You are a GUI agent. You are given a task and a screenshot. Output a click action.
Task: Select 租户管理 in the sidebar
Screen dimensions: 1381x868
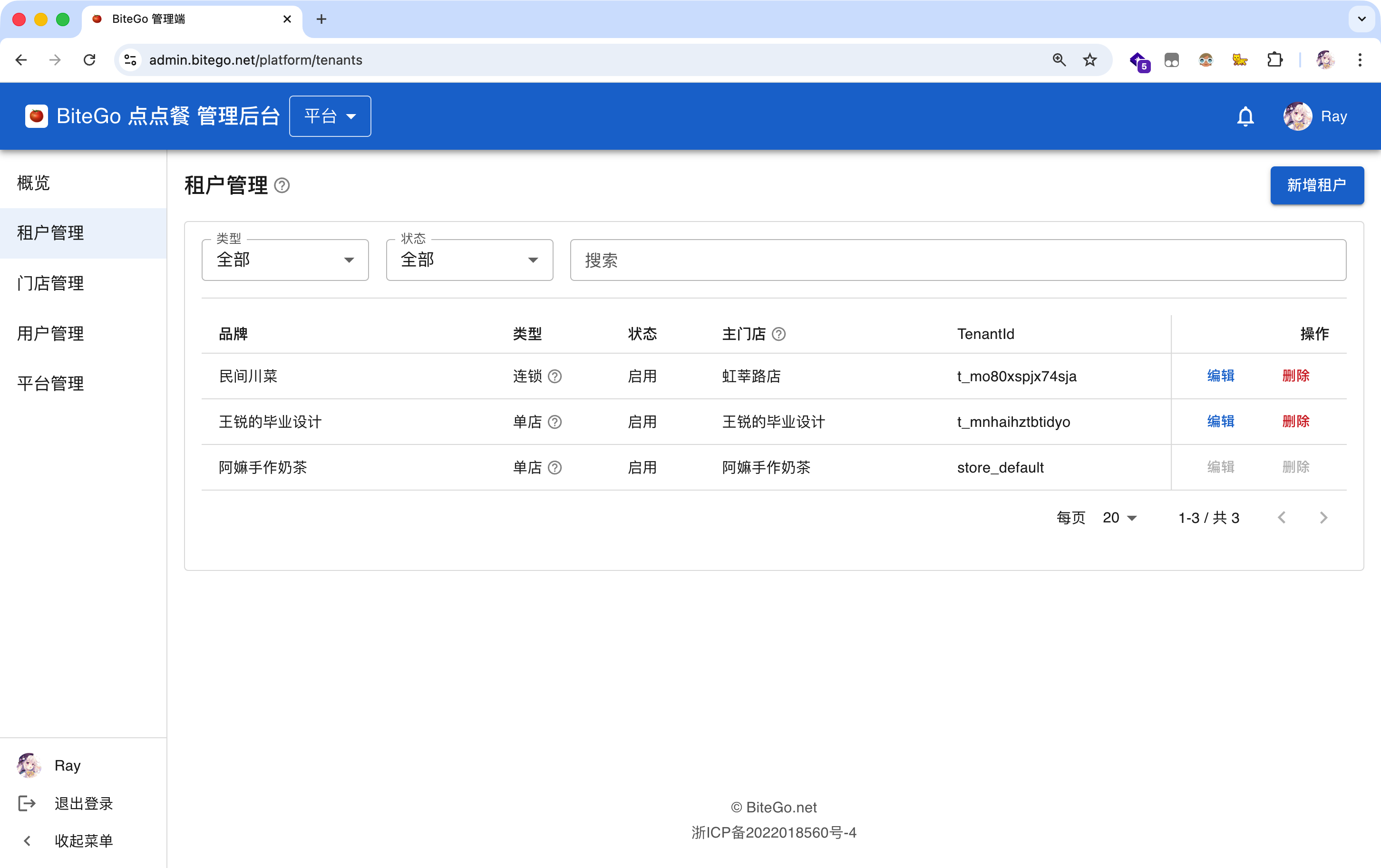[83, 233]
